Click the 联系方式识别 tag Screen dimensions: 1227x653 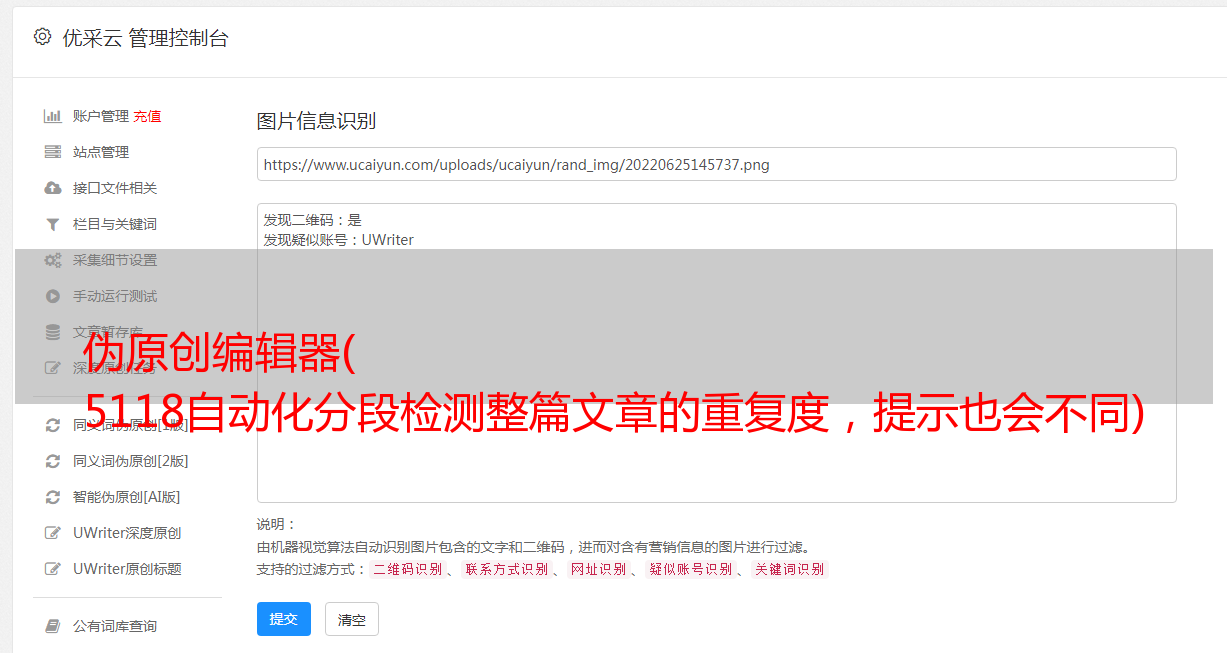pos(506,569)
